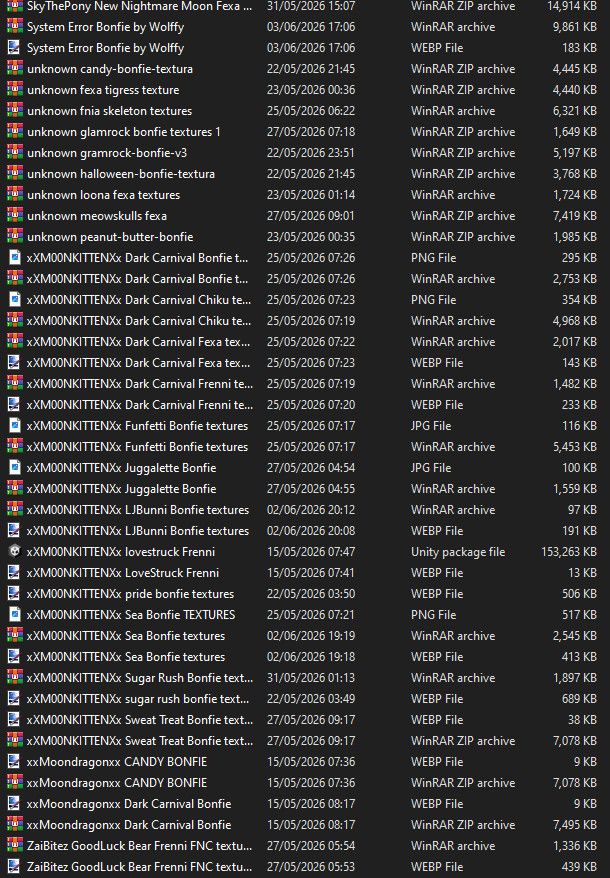Select the unknown gramrock-bonfie-v3 archive icon
This screenshot has width=610, height=878.
point(15,152)
